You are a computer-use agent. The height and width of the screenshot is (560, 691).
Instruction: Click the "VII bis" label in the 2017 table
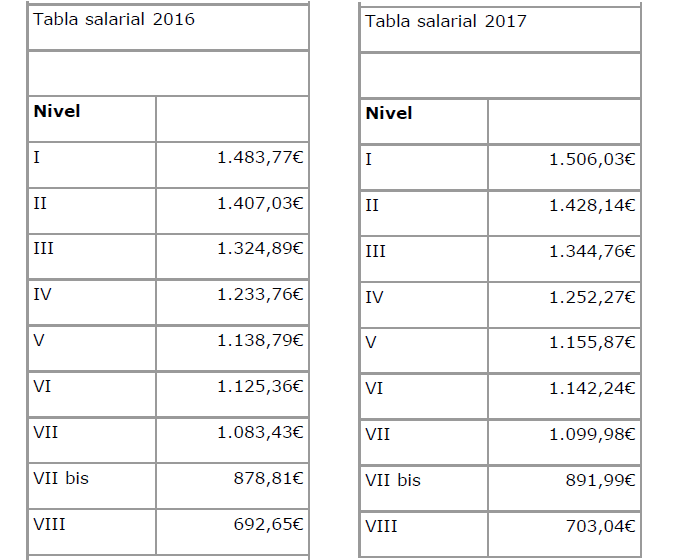click(393, 480)
